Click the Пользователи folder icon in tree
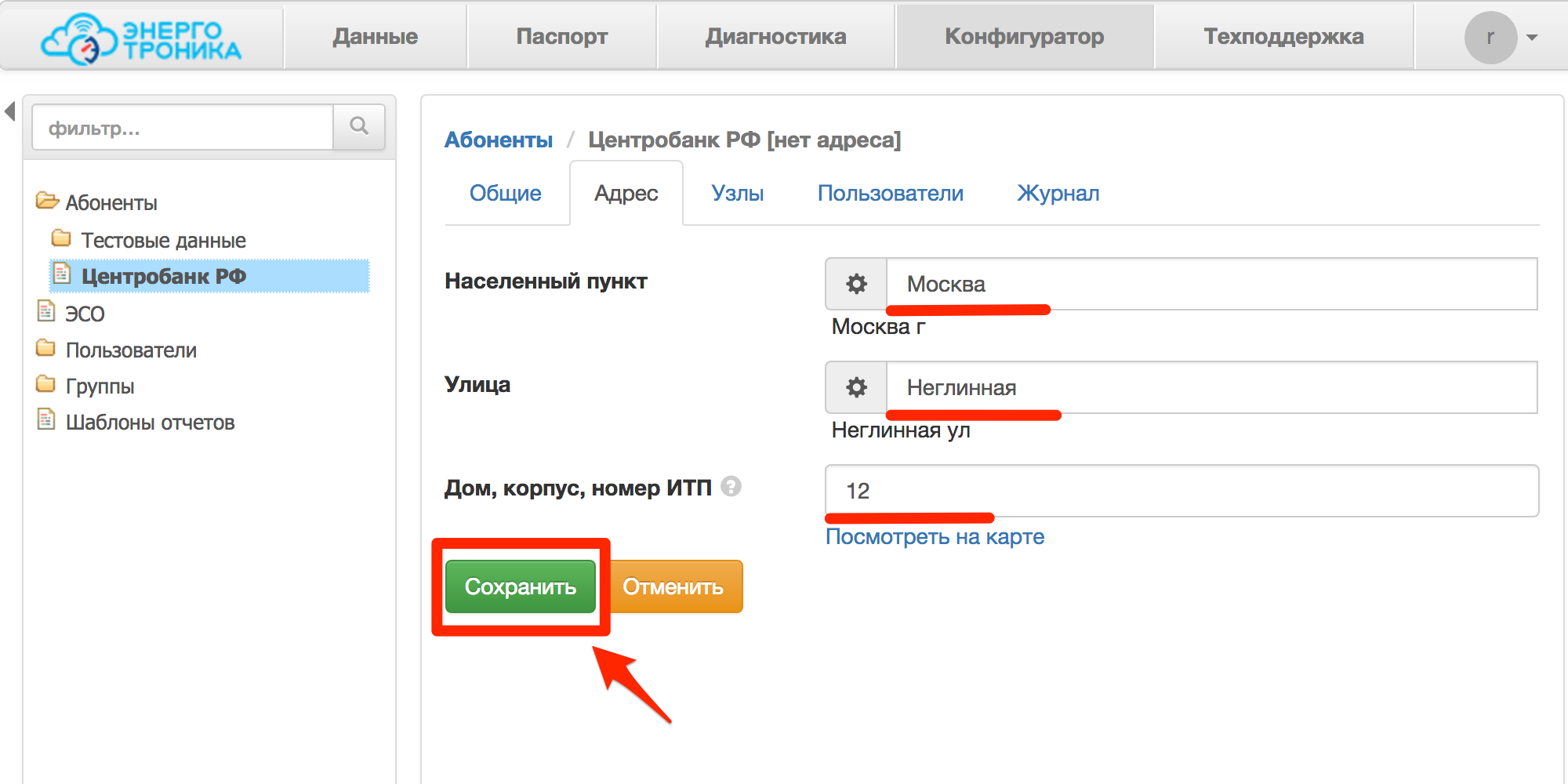 (45, 347)
